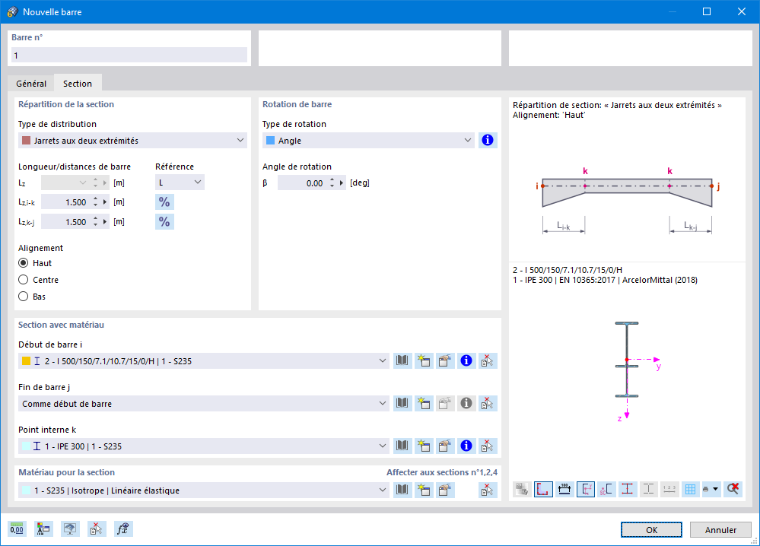Show shear center icon in section preview
Image resolution: width=760 pixels, height=546 pixels.
pyautogui.click(x=606, y=489)
